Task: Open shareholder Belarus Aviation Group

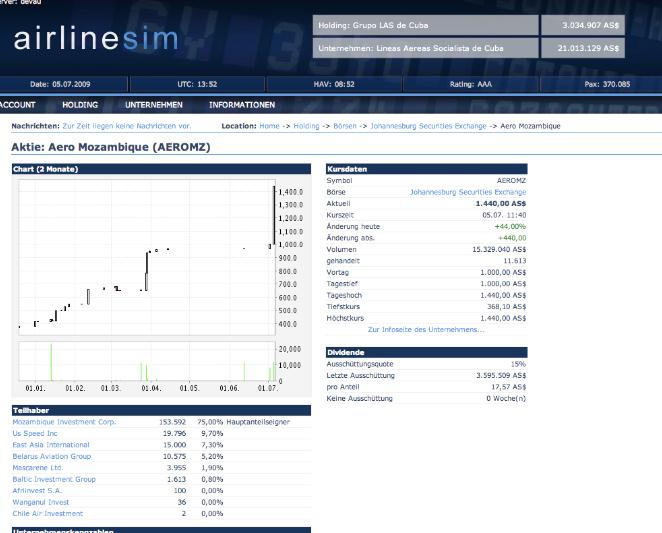Action: [x=52, y=456]
